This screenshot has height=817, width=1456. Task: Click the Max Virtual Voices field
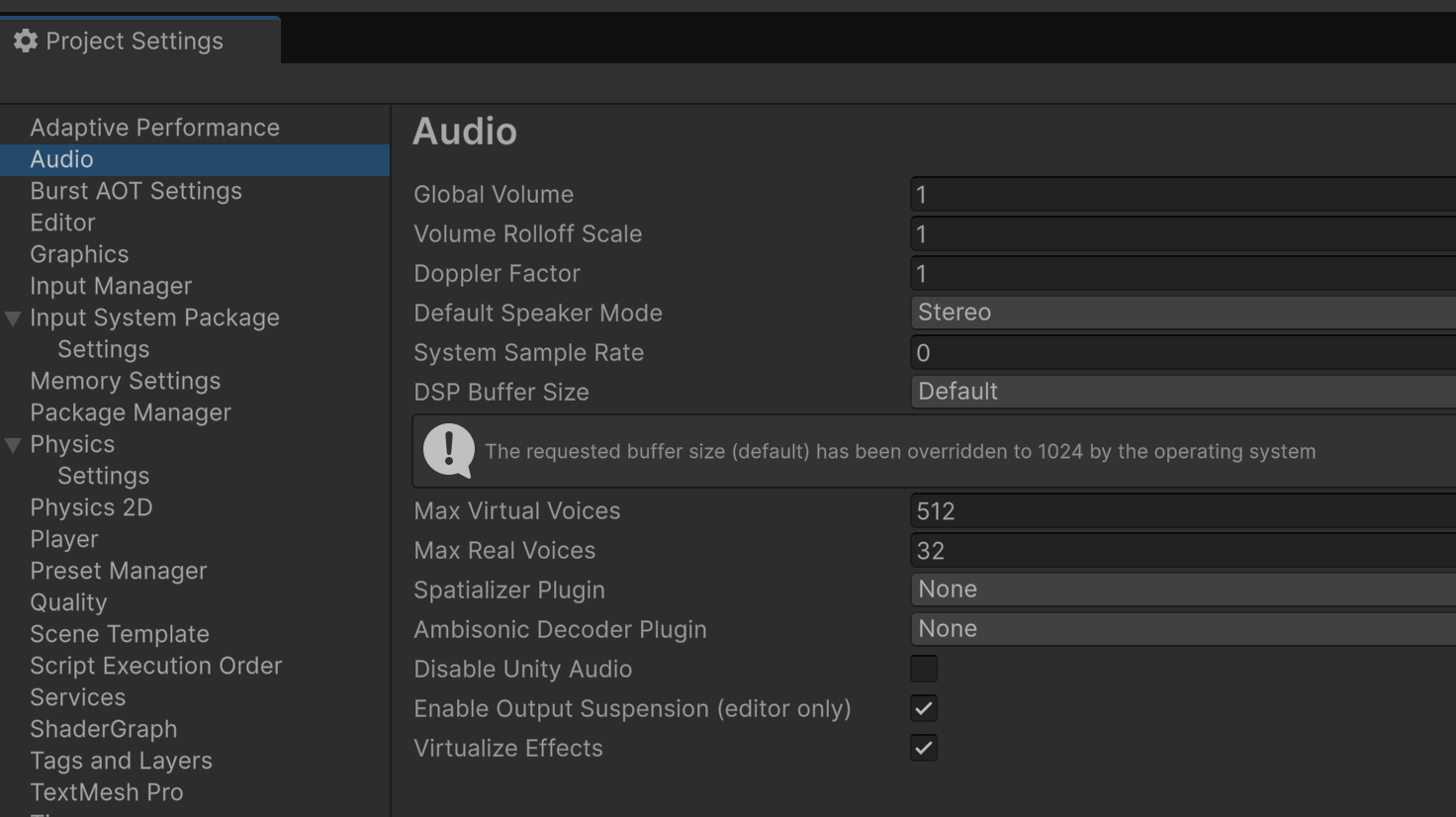pos(1182,511)
